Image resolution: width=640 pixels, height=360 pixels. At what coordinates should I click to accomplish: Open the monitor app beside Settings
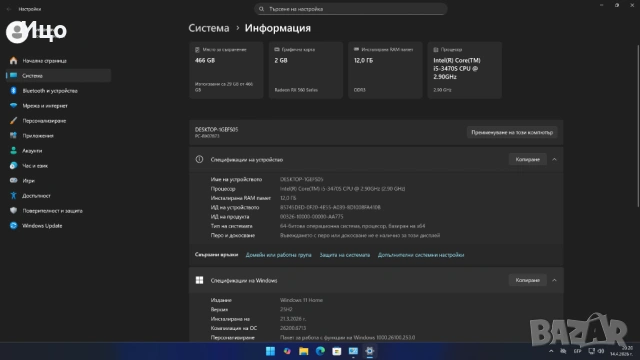click(353, 351)
